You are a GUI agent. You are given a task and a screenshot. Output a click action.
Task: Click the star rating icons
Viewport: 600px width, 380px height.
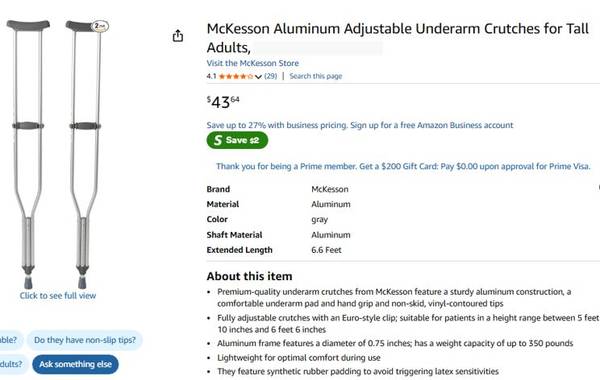[236, 76]
